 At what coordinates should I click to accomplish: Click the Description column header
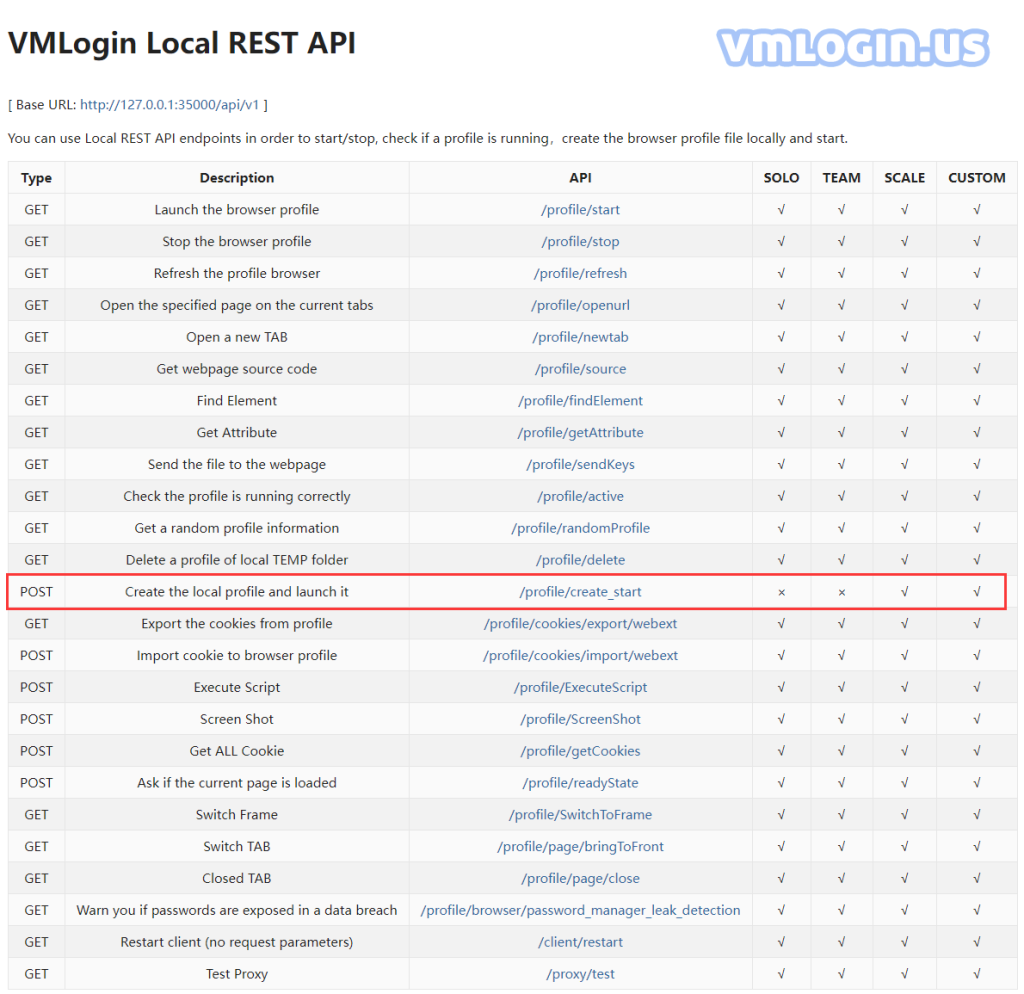pyautogui.click(x=236, y=178)
